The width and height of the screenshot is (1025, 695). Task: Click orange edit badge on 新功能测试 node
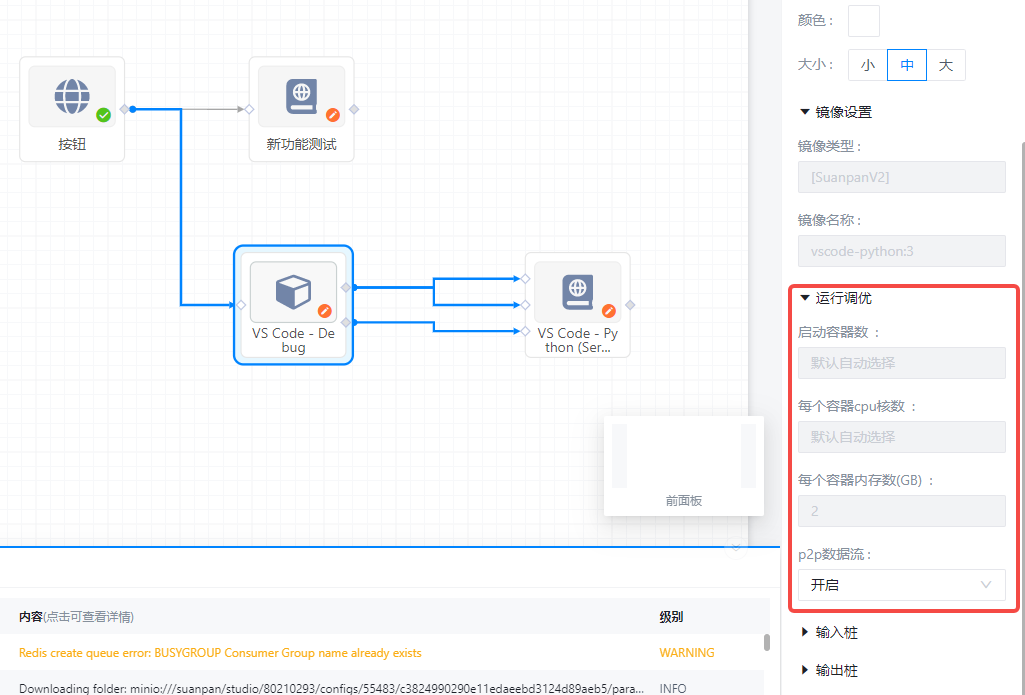coord(333,115)
